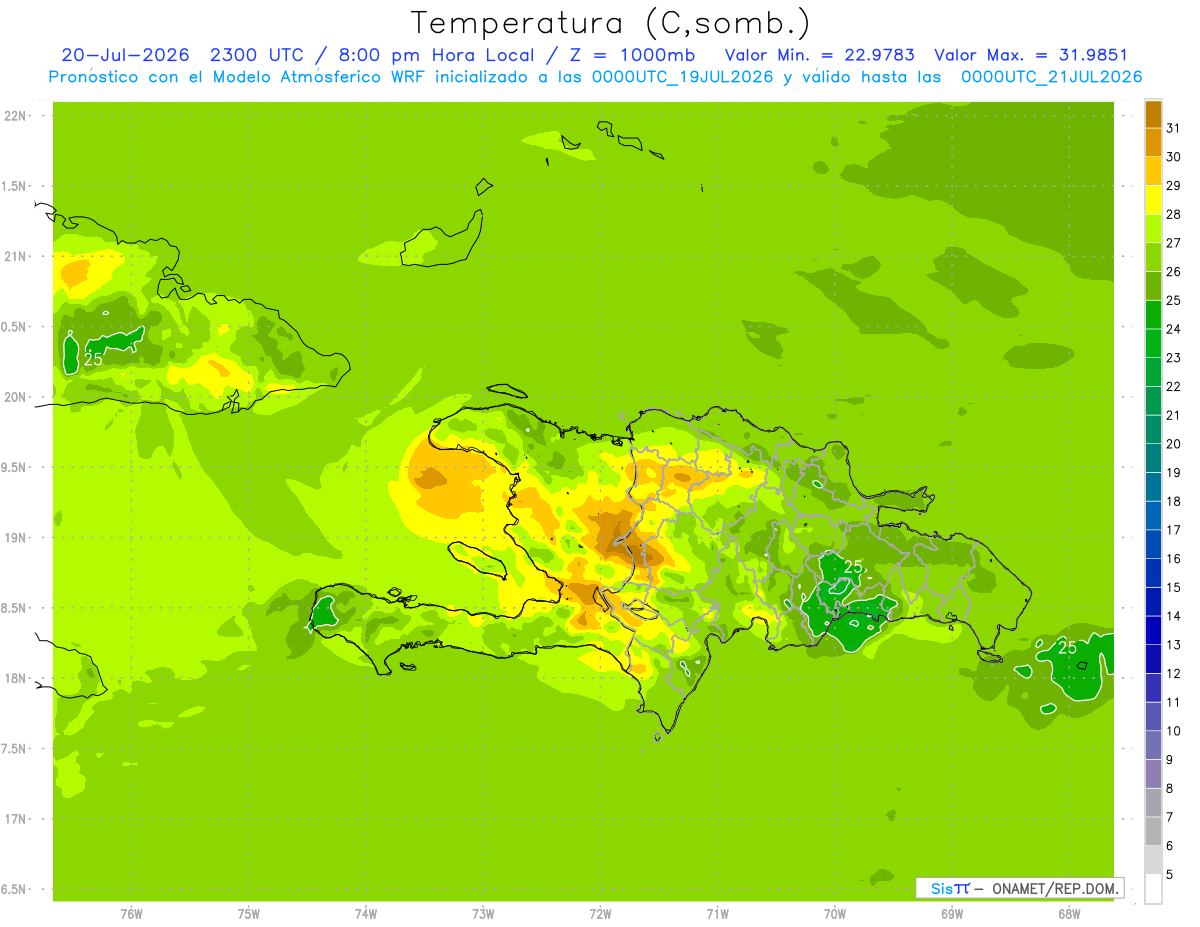Screen dimensions: 1200x927
Task: Select the '20-Jul-2026' date text
Action: point(126,55)
